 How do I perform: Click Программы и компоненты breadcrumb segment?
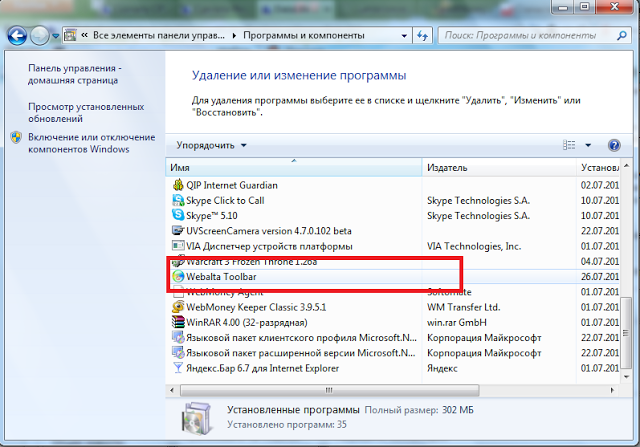click(x=304, y=36)
